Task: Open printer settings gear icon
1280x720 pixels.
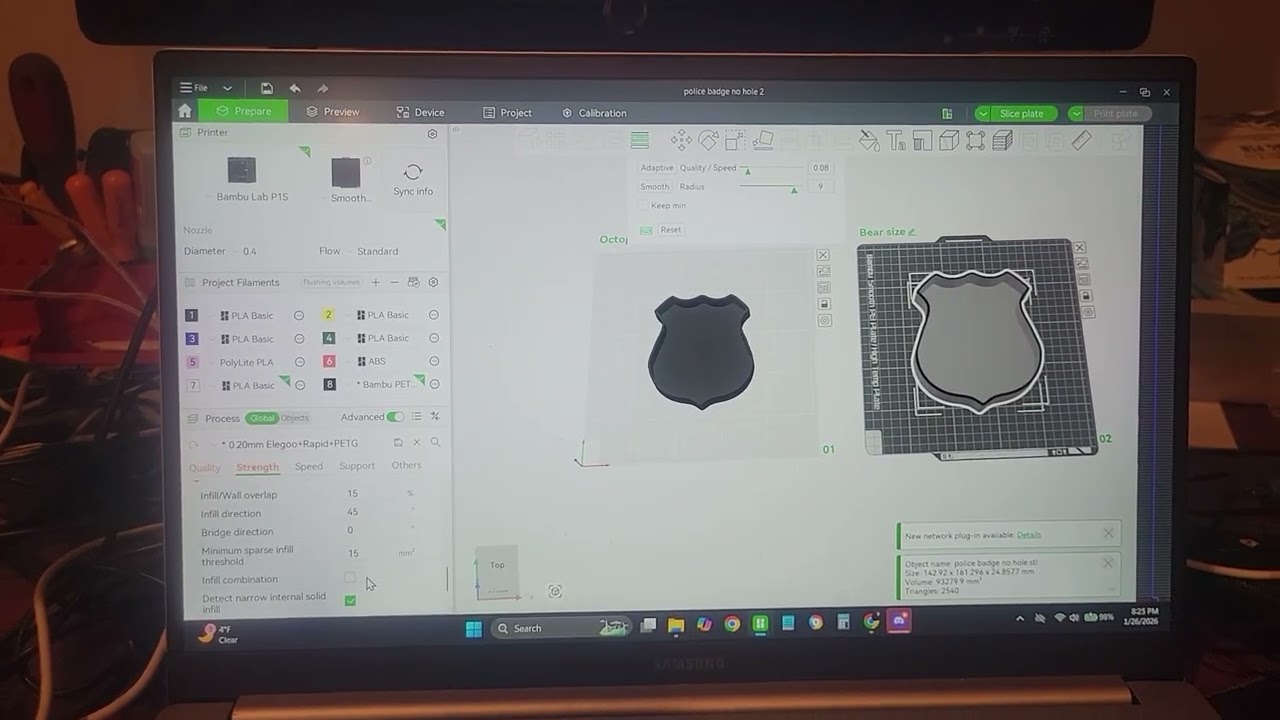Action: coord(432,133)
